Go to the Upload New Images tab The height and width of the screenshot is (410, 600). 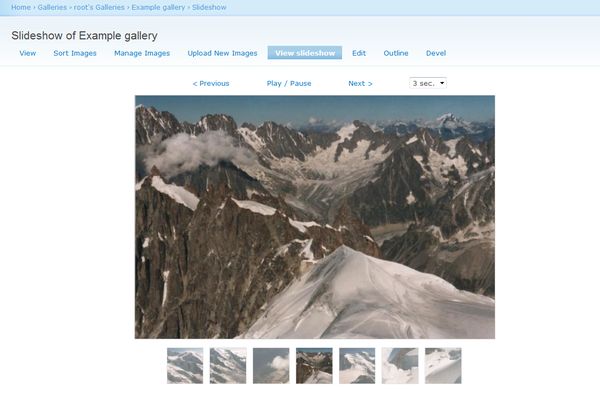point(222,53)
